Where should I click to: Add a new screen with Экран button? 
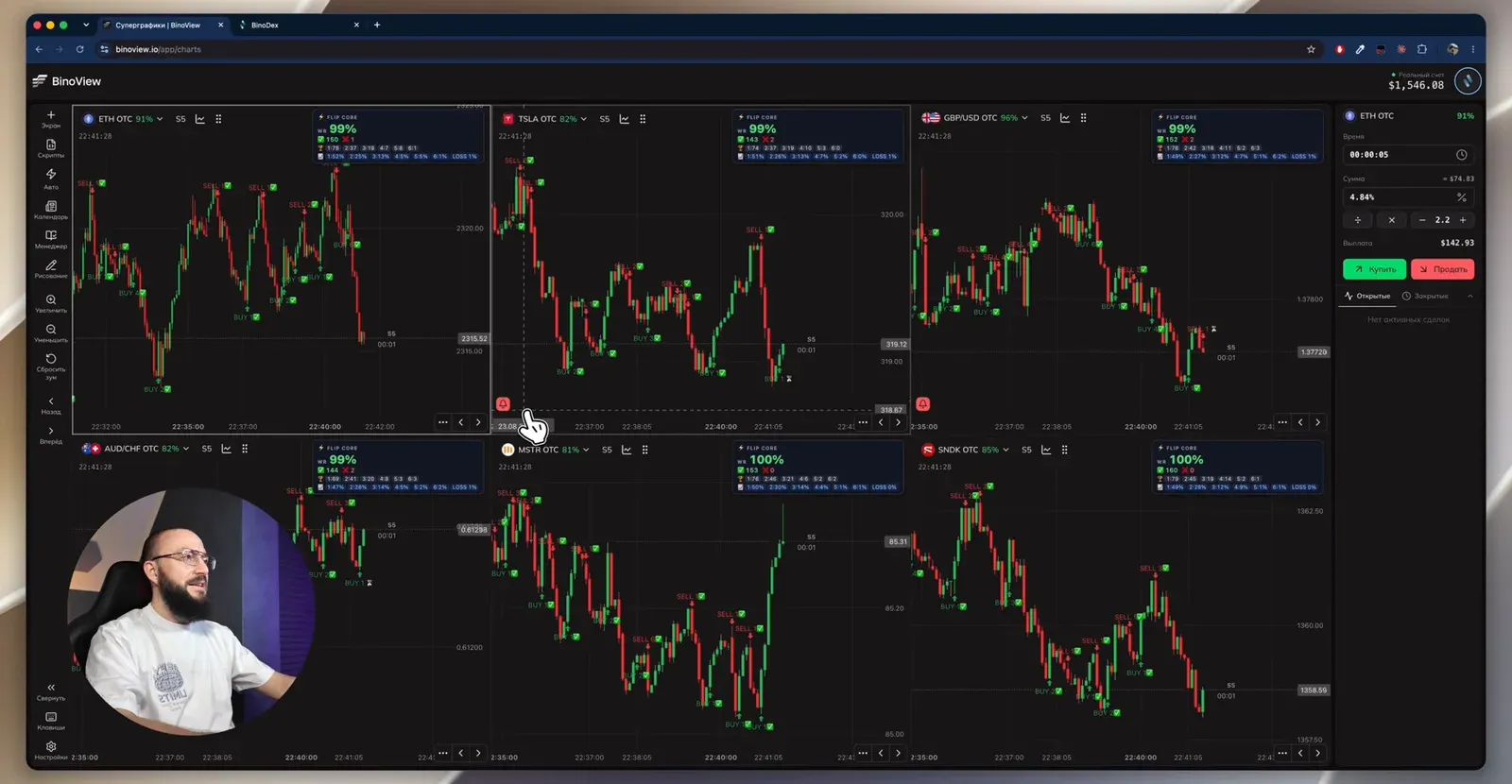(x=51, y=118)
